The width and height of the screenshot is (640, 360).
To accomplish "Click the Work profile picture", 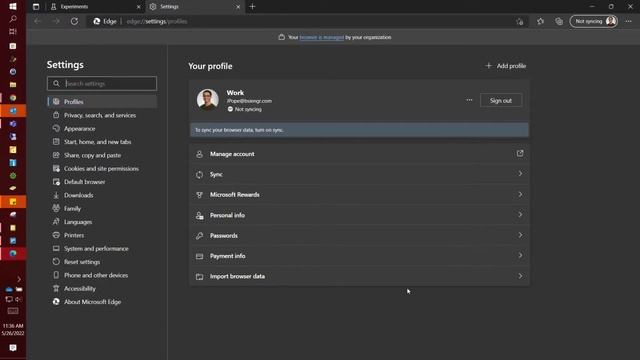I will click(207, 100).
